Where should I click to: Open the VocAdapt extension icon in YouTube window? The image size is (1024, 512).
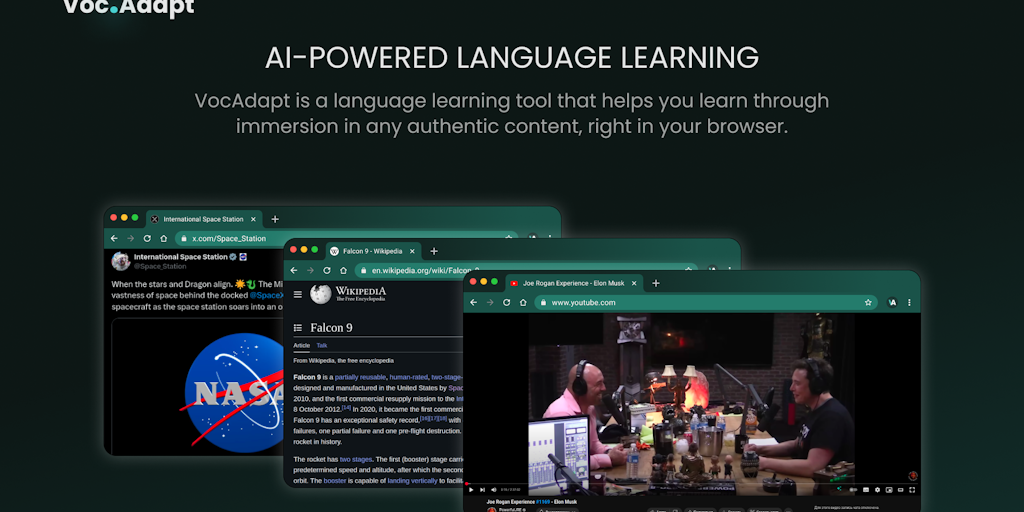click(x=892, y=302)
